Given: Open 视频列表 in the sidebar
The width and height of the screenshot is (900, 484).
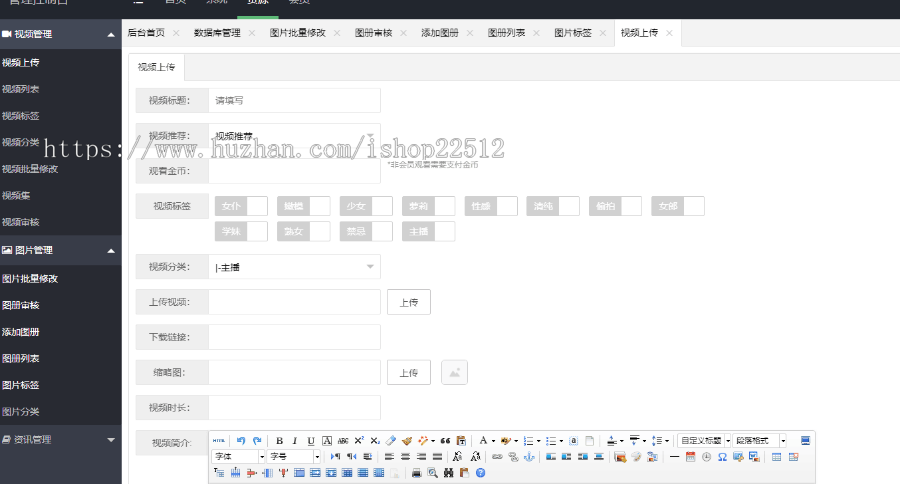Looking at the screenshot, I should coord(21,89).
